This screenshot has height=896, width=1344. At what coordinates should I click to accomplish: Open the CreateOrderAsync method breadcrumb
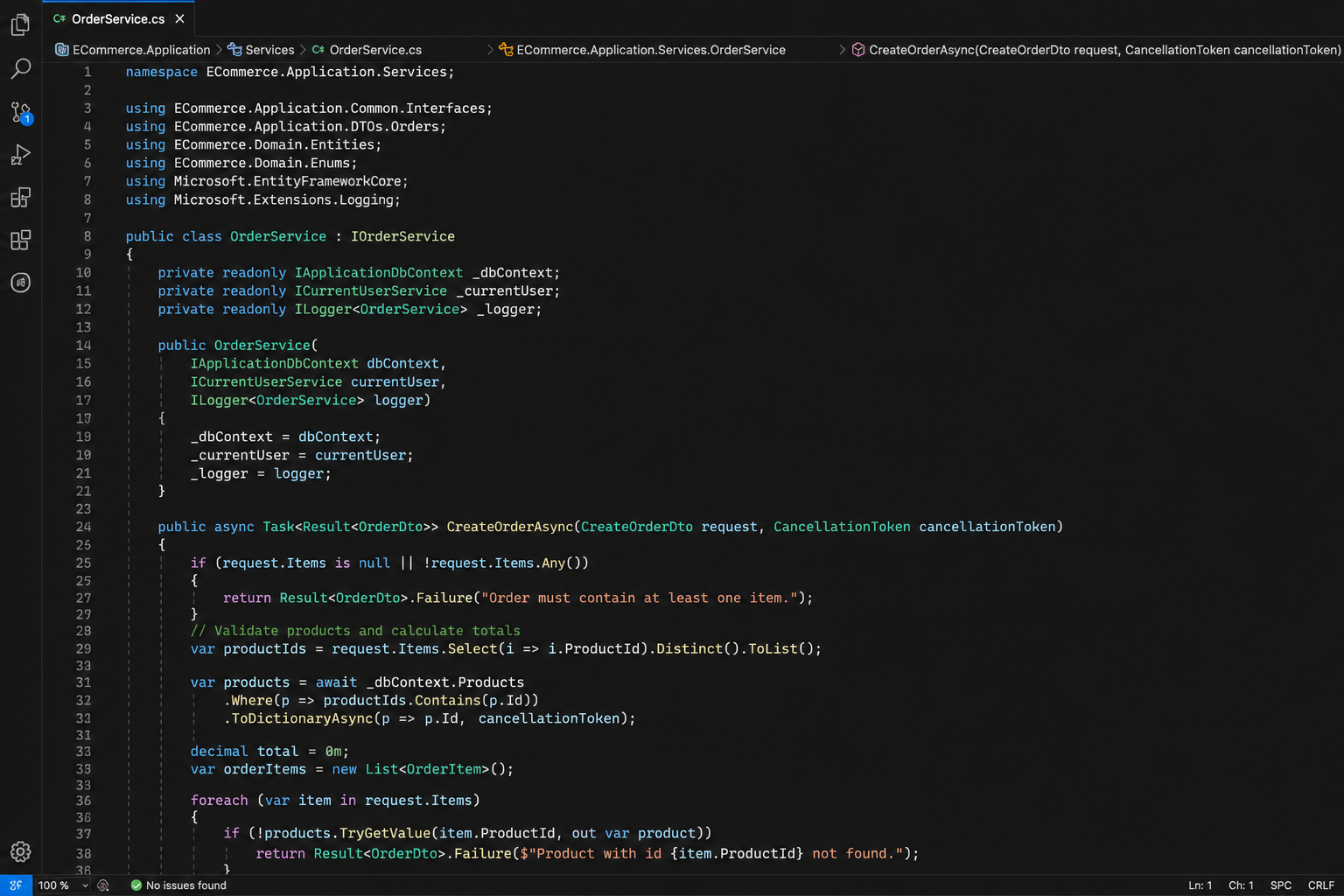click(1096, 50)
